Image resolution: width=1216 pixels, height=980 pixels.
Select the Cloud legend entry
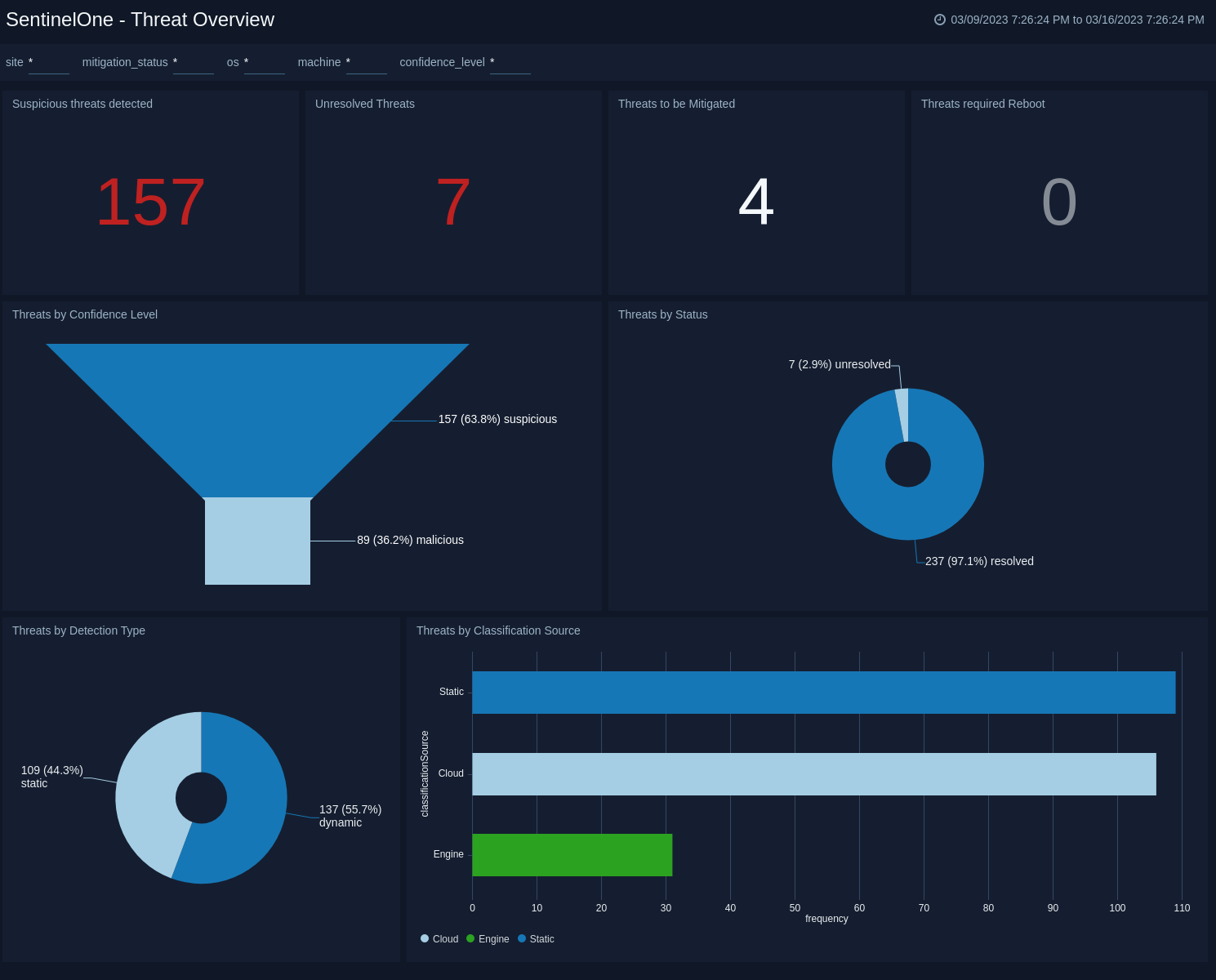click(x=439, y=938)
